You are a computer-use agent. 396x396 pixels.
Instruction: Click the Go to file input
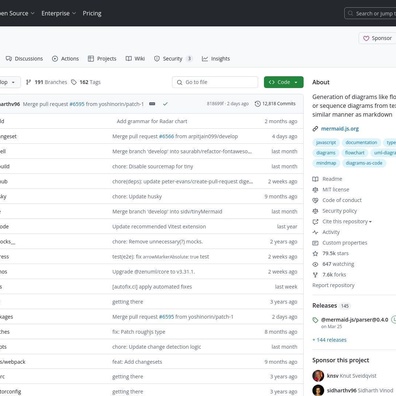[215, 82]
